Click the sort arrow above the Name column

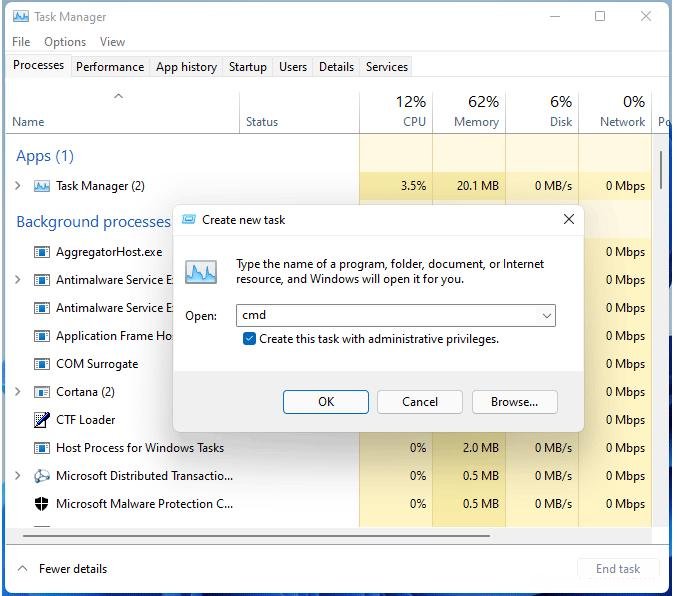pyautogui.click(x=118, y=96)
